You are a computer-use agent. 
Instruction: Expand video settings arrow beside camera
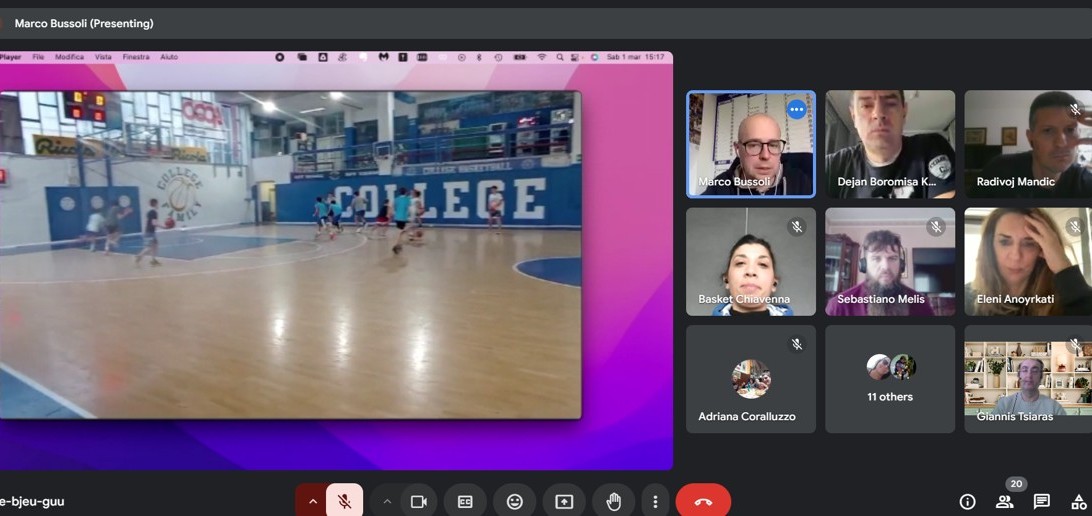point(387,501)
